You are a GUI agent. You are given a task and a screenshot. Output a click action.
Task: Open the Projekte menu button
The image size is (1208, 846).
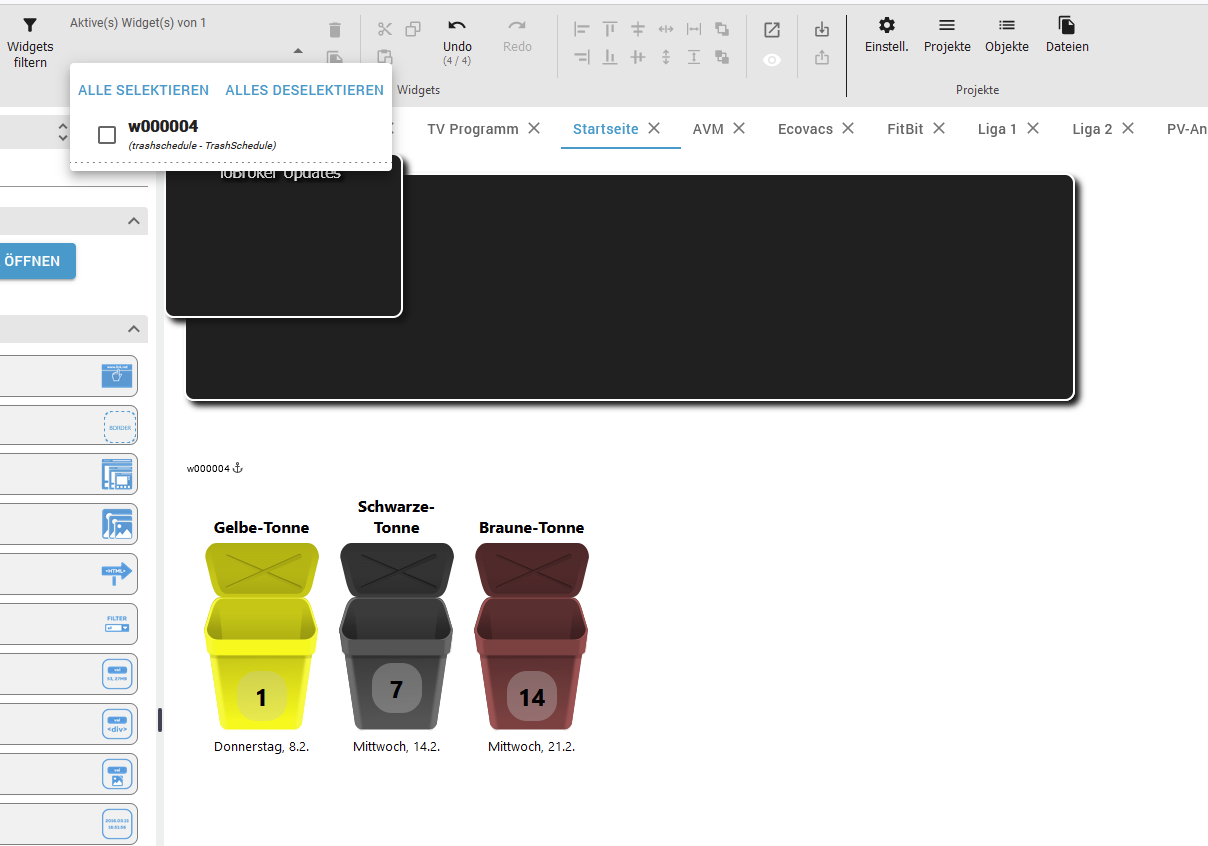pos(947,35)
